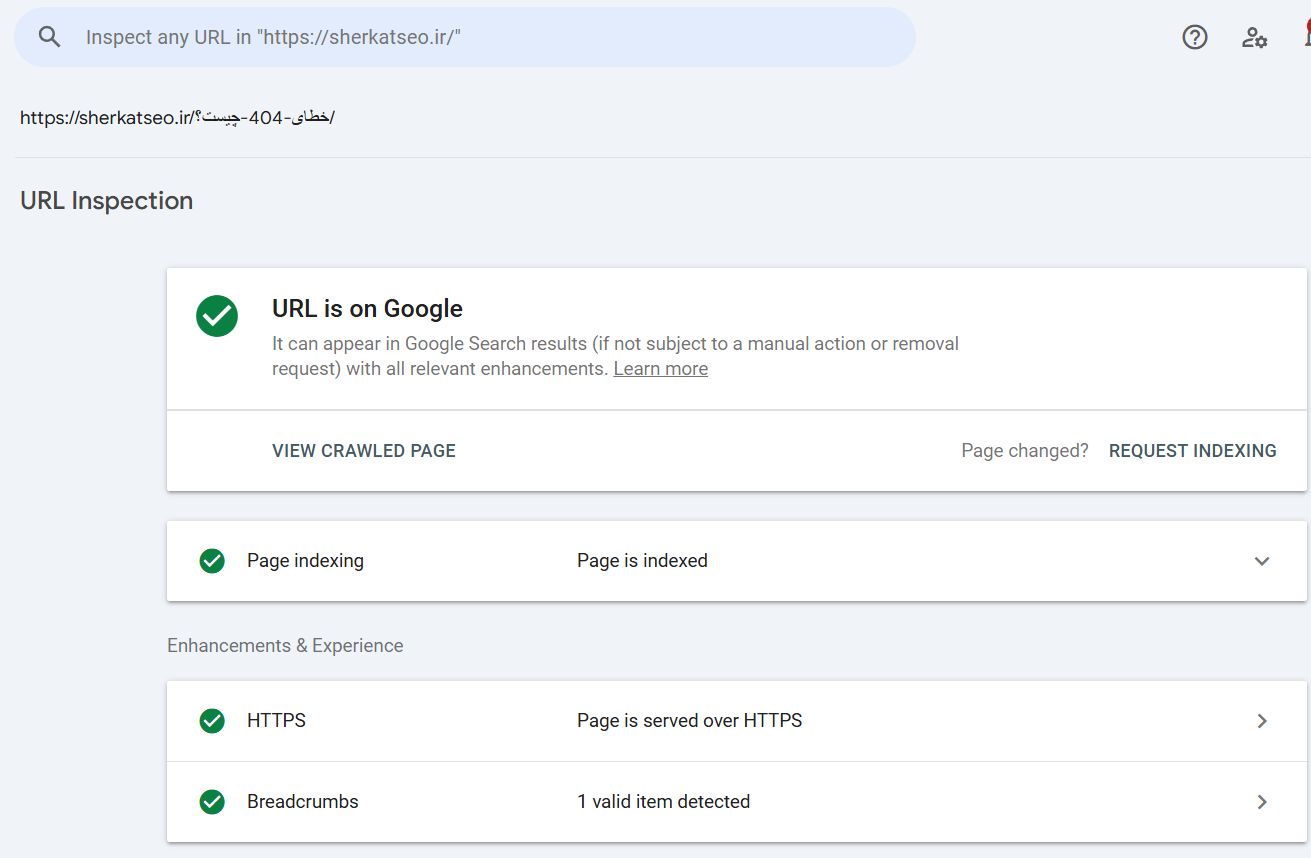Select the Page is indexed status text
The height and width of the screenshot is (858, 1311).
coord(642,561)
